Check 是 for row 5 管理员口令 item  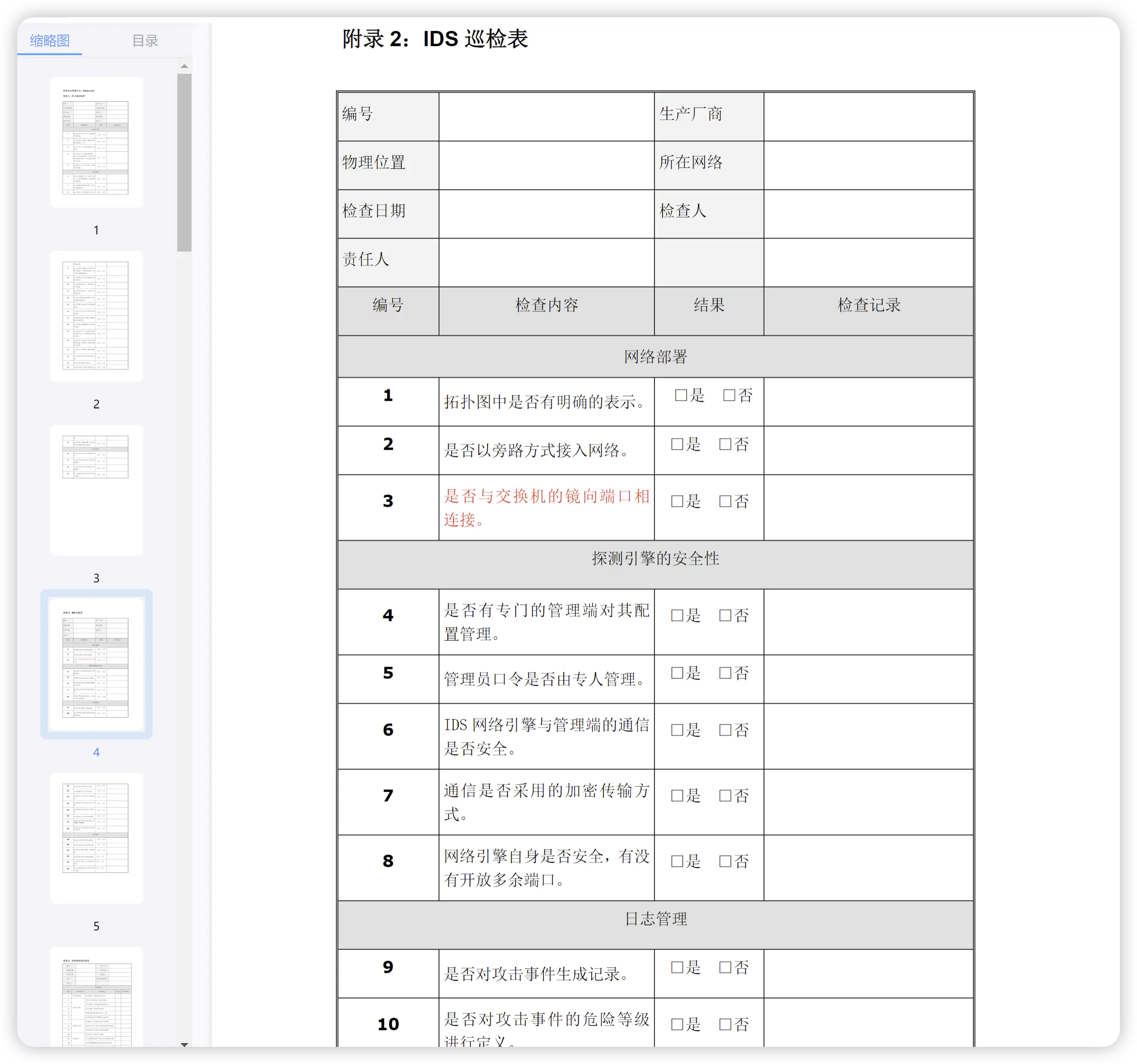click(x=677, y=673)
